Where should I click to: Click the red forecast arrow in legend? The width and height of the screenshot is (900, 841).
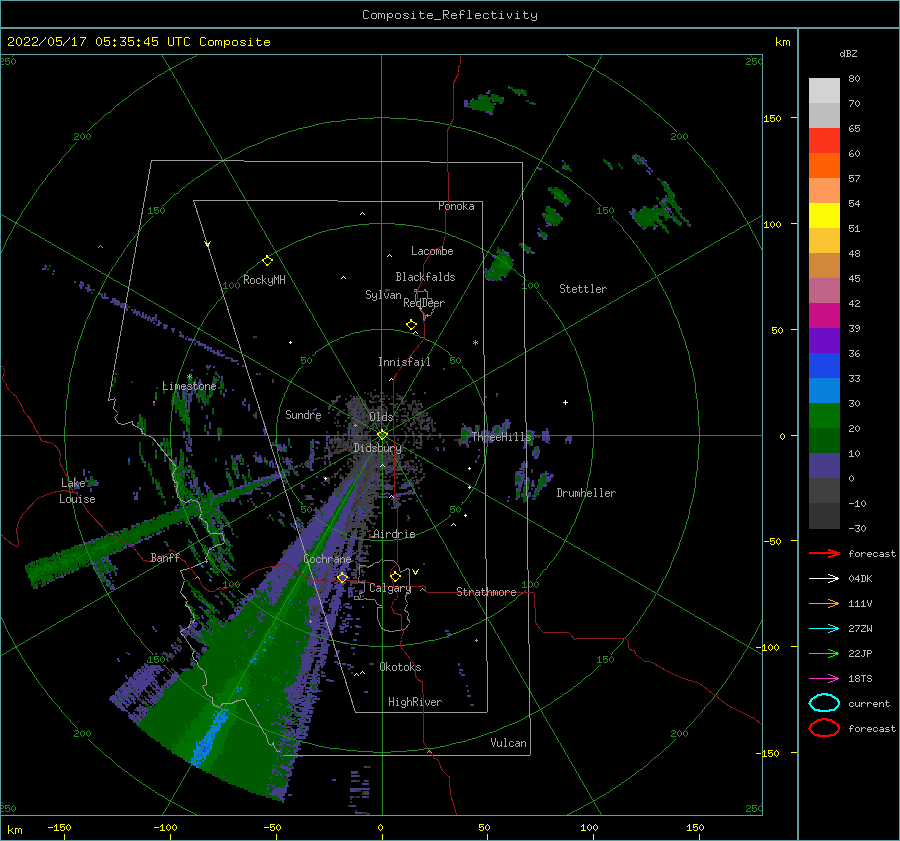[824, 553]
